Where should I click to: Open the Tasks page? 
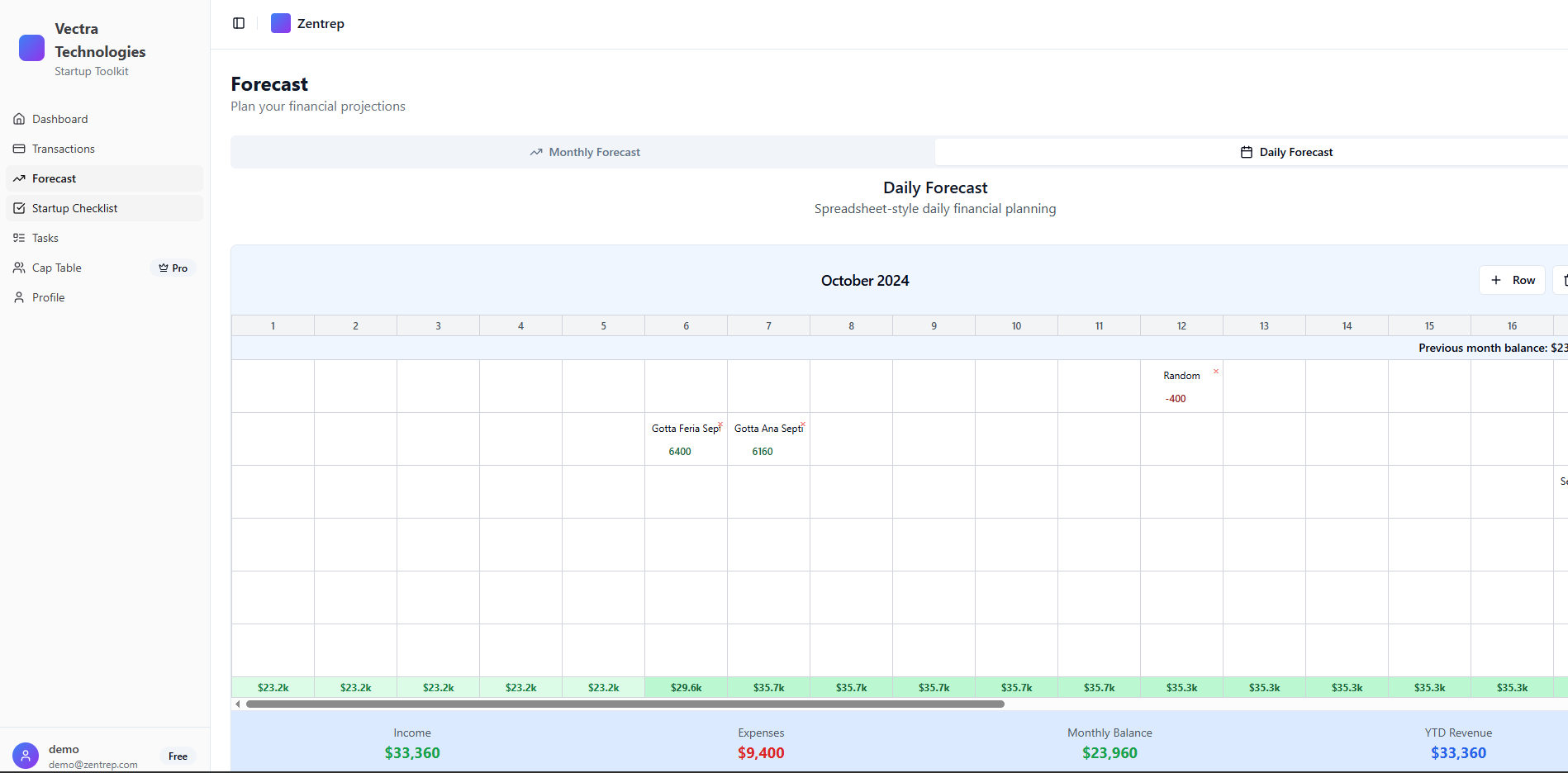45,238
